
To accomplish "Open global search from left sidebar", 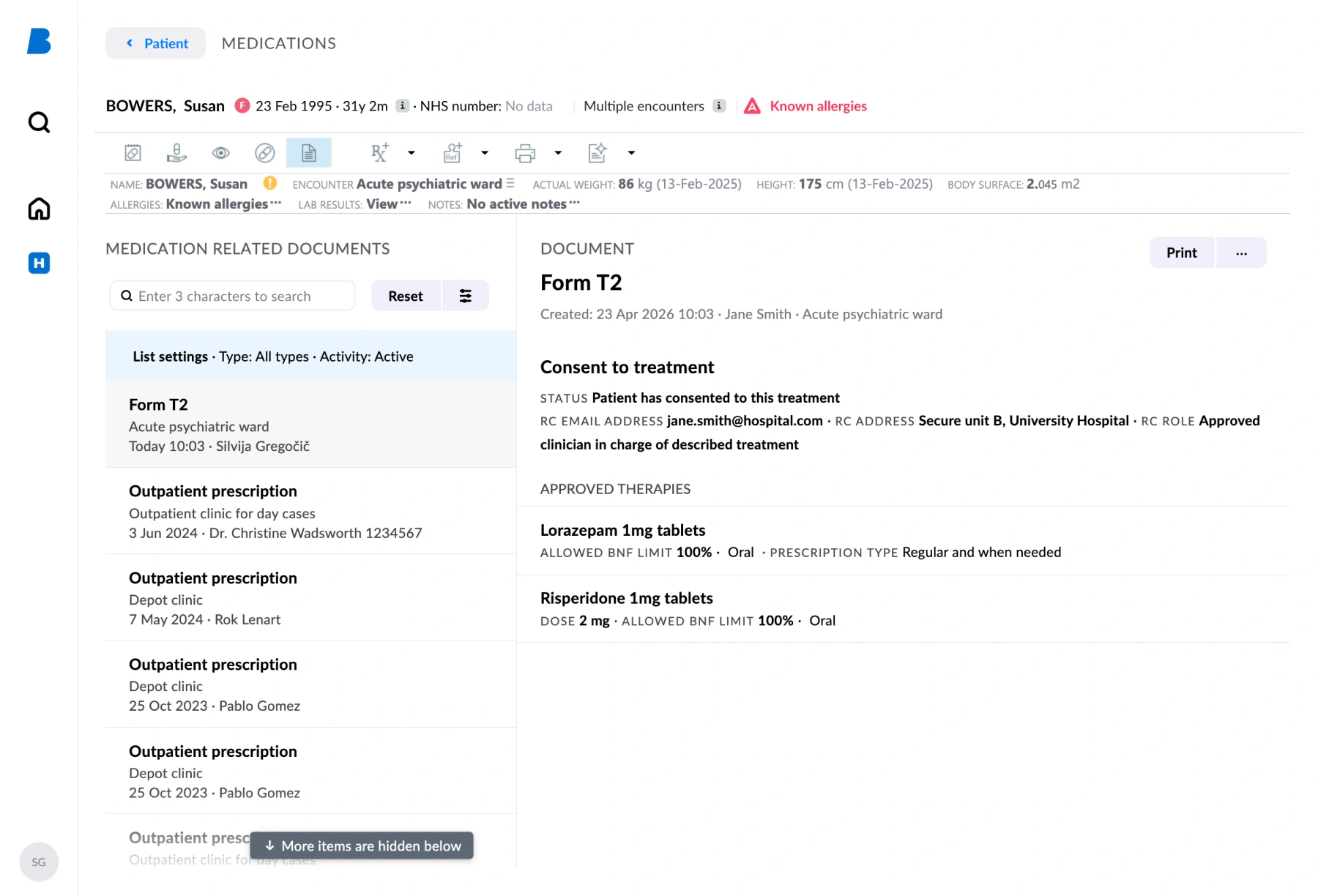I will (x=39, y=122).
